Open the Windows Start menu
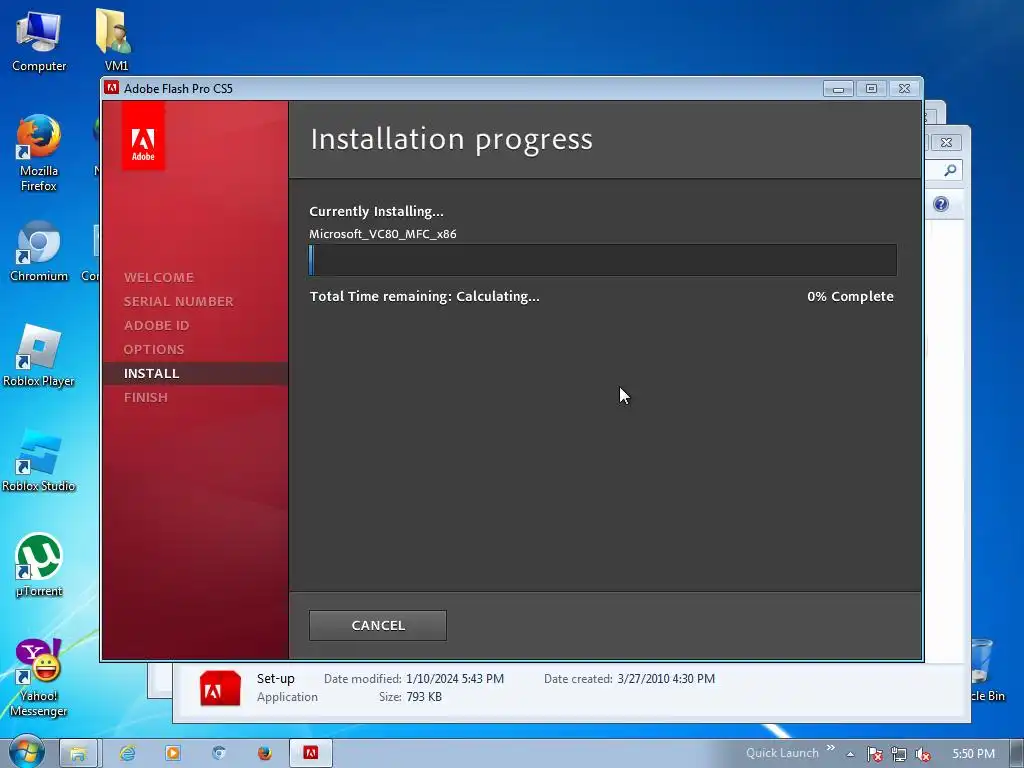 point(26,752)
